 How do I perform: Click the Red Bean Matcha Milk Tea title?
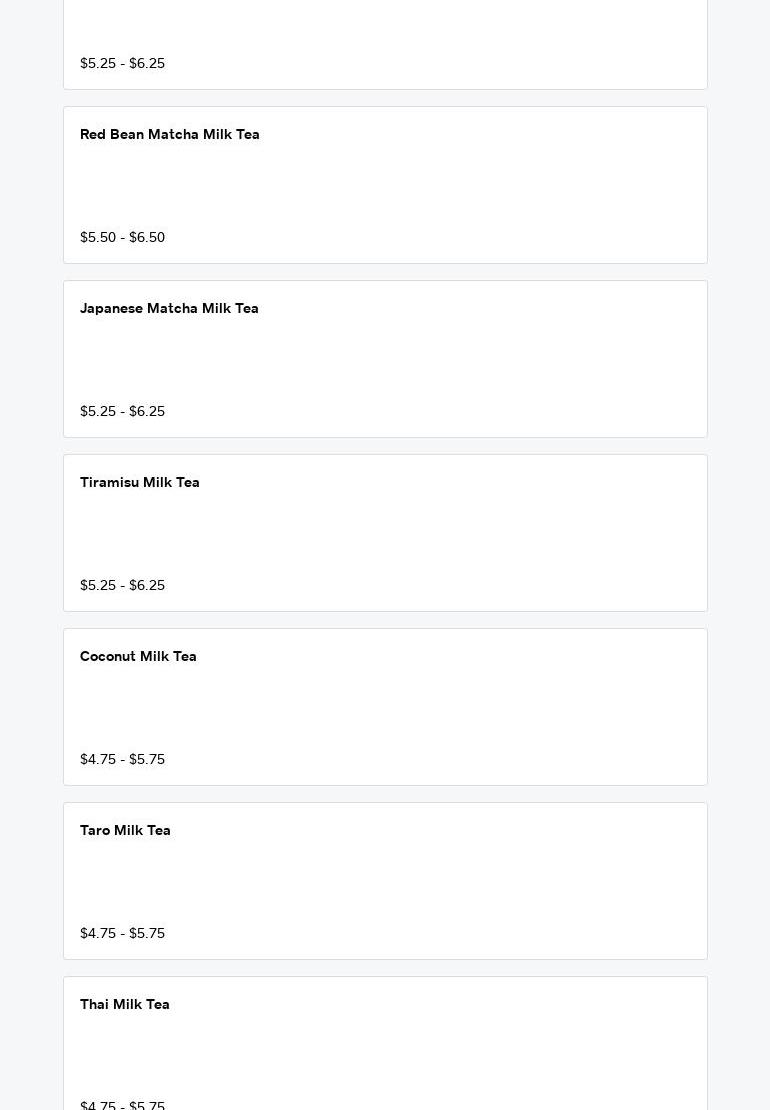coord(170,135)
